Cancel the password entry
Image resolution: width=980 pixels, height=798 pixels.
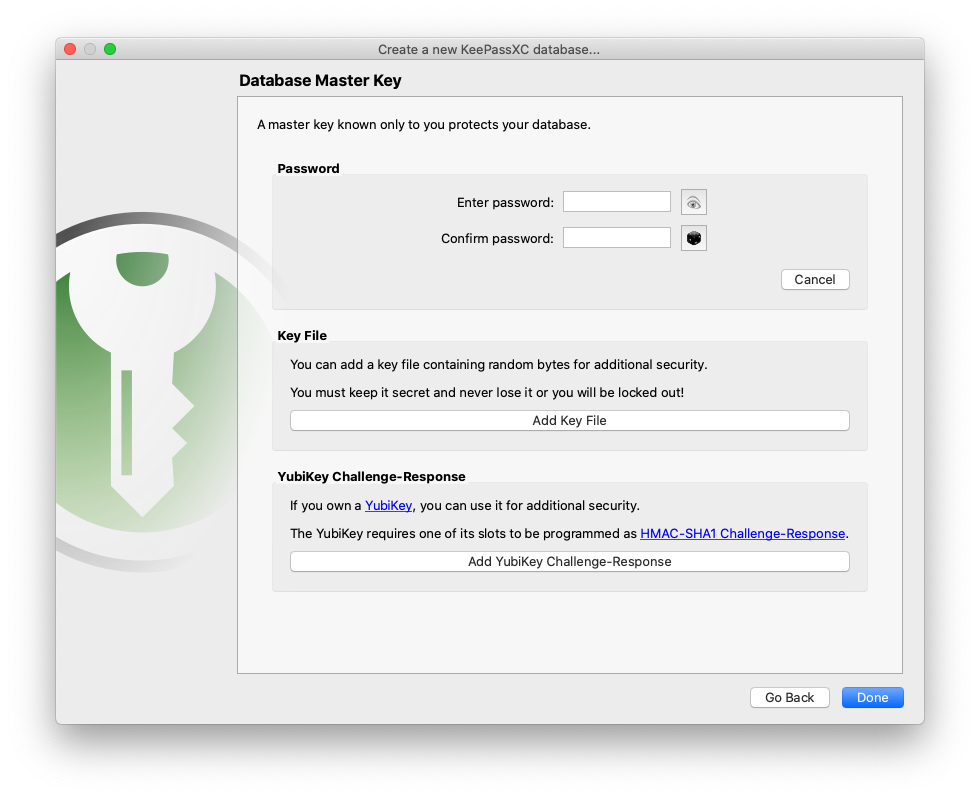(814, 279)
